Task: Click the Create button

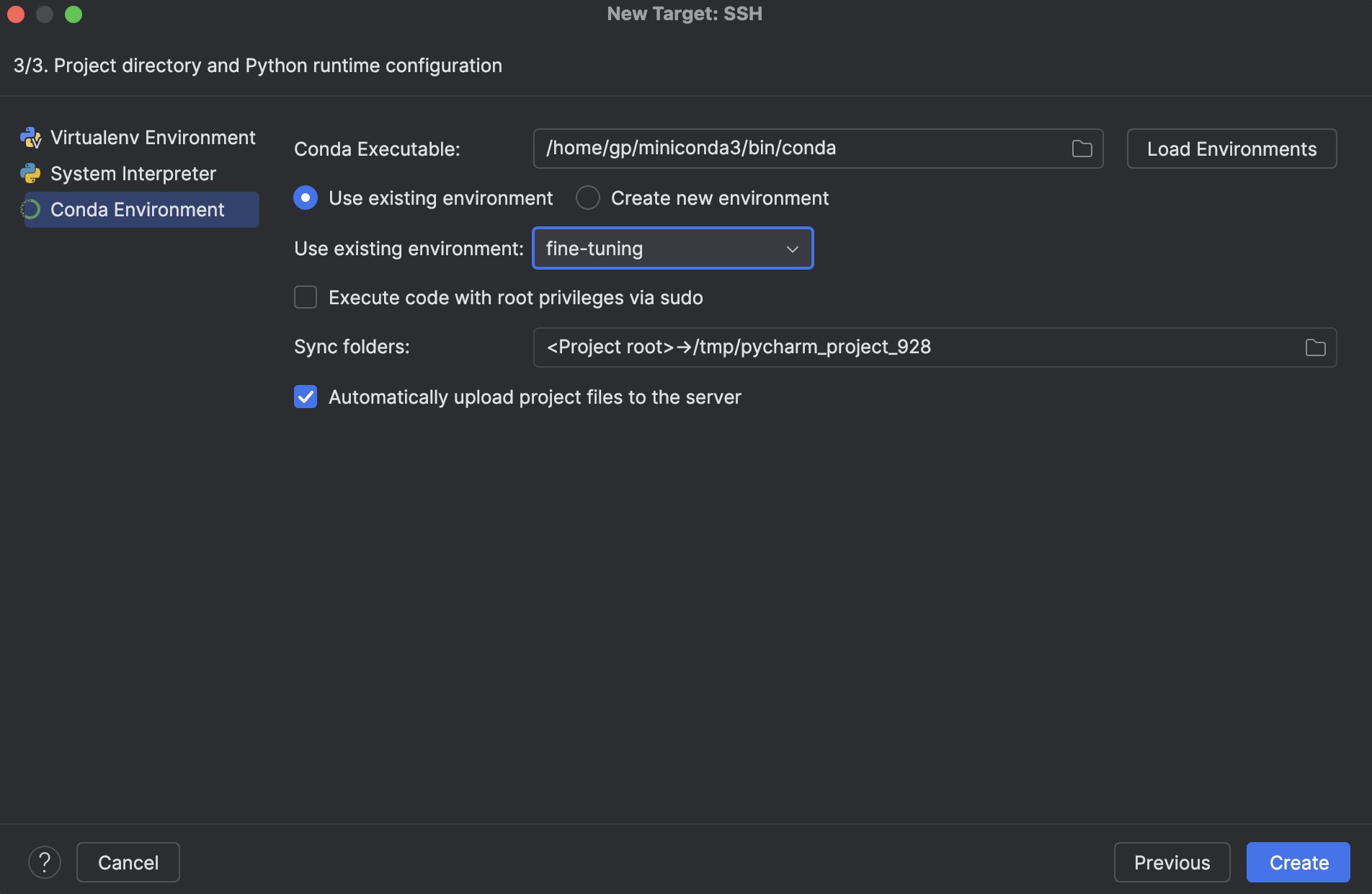Action: (1298, 862)
